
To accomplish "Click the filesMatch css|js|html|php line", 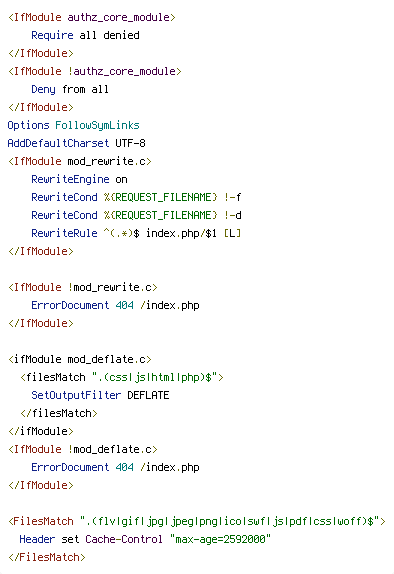I will pyautogui.click(x=122, y=377).
